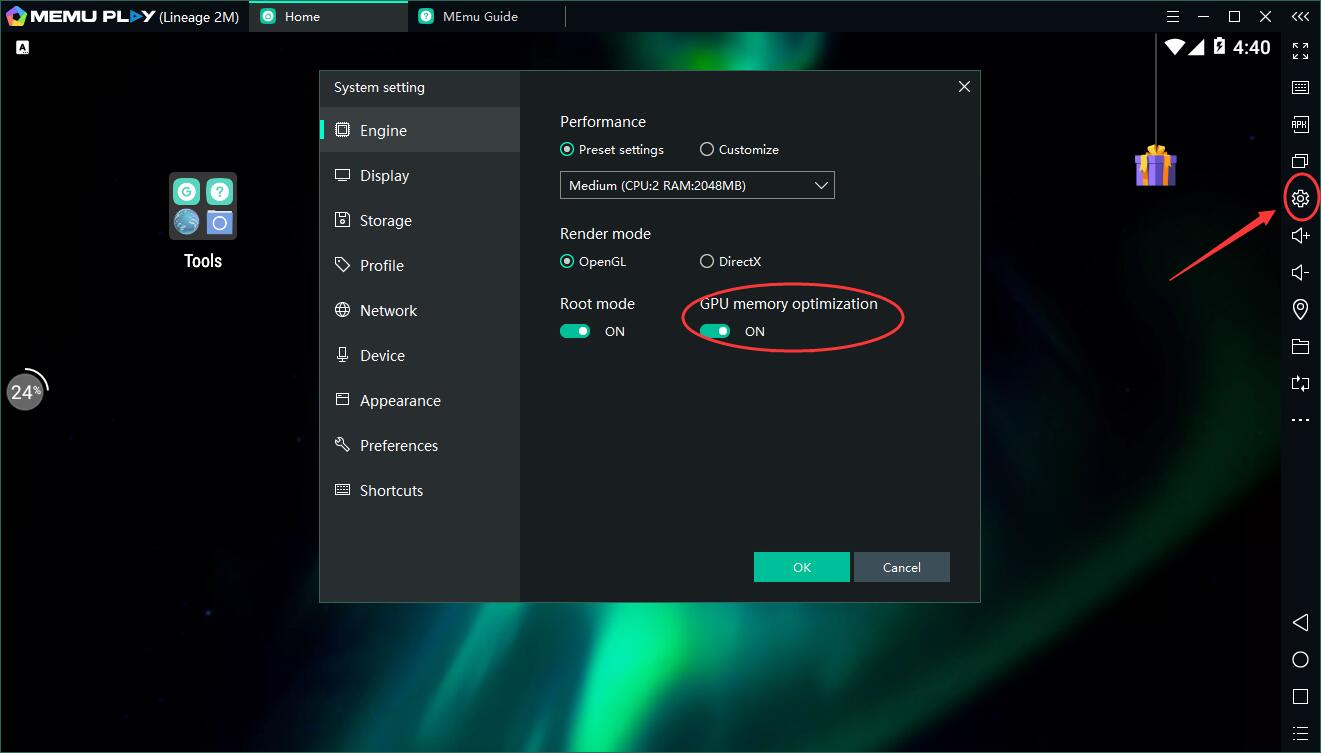Click the fullscreen icon in the sidebar

pos(1300,51)
